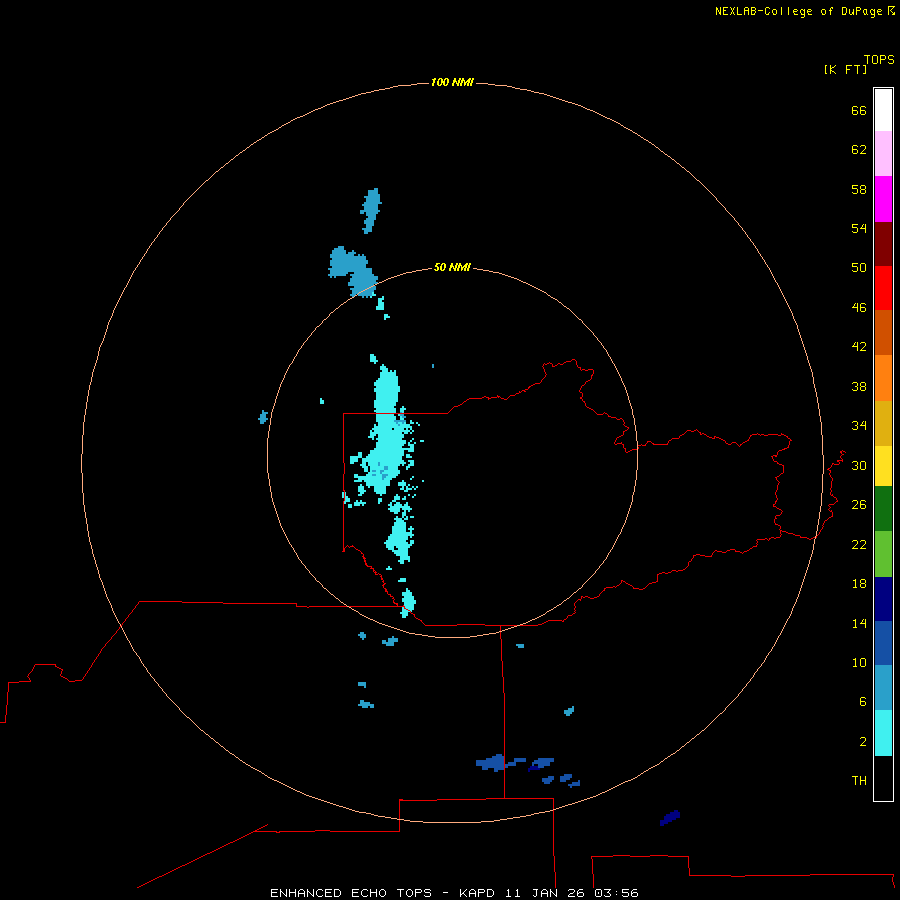Select the dark orange legend swatch
The image size is (900, 900).
883,332
